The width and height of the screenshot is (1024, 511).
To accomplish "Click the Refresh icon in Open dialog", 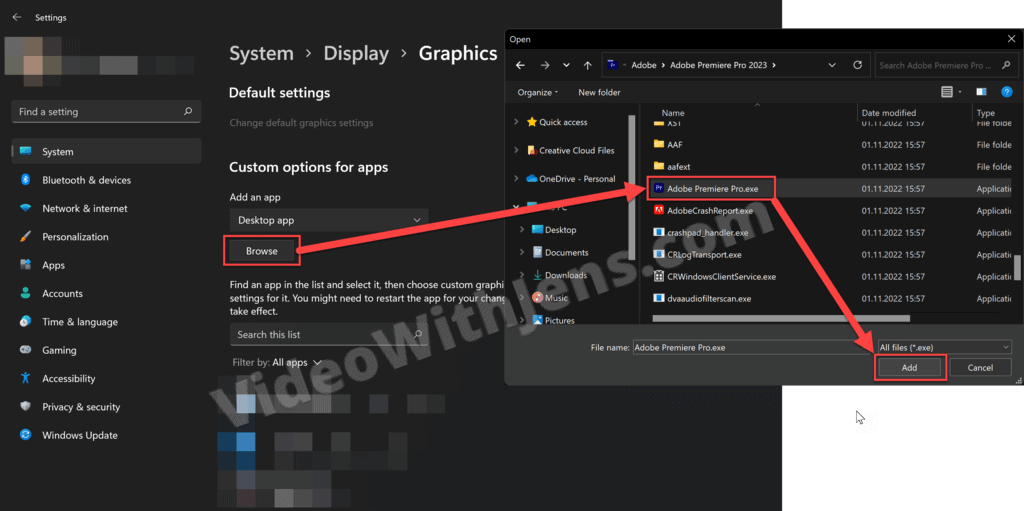I will tap(857, 65).
